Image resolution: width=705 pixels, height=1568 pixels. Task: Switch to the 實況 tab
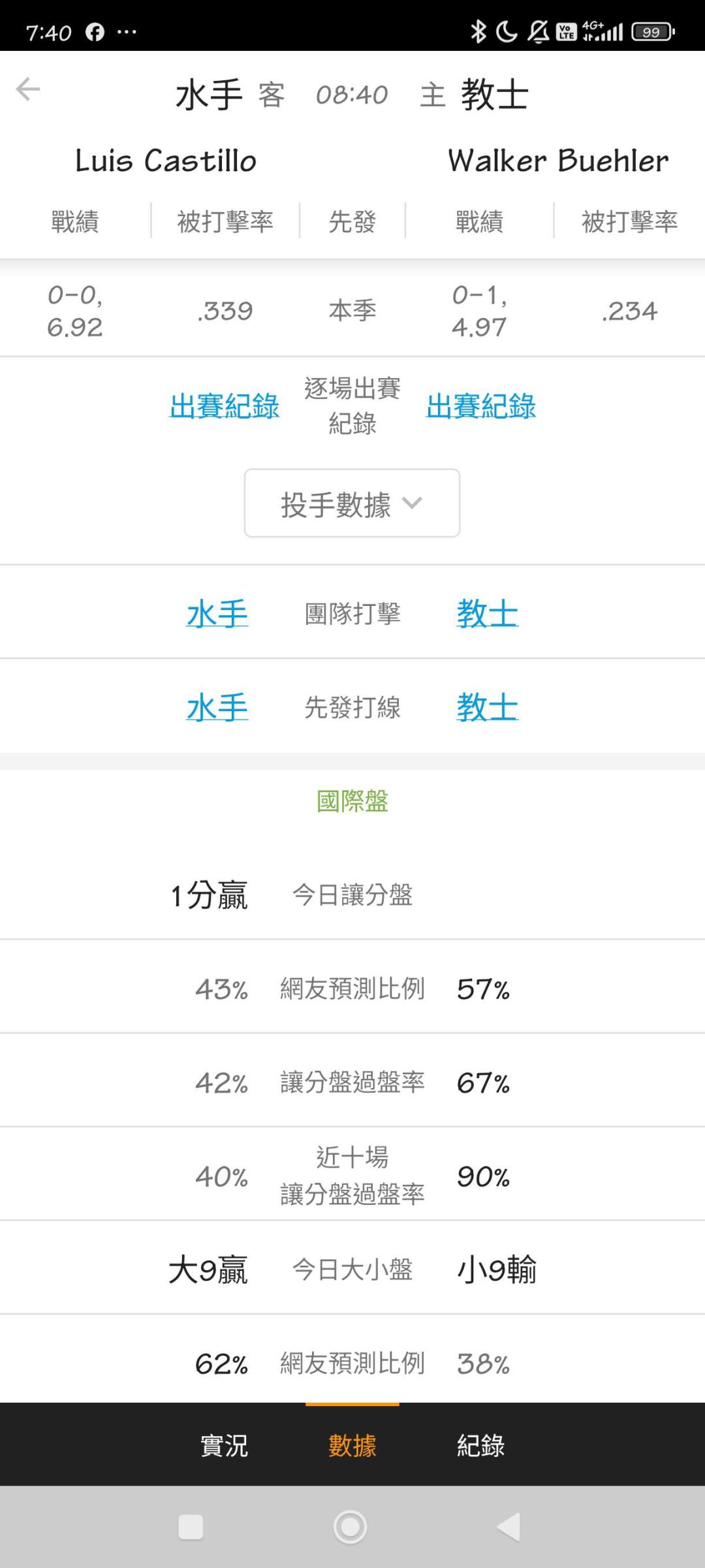point(224,1445)
